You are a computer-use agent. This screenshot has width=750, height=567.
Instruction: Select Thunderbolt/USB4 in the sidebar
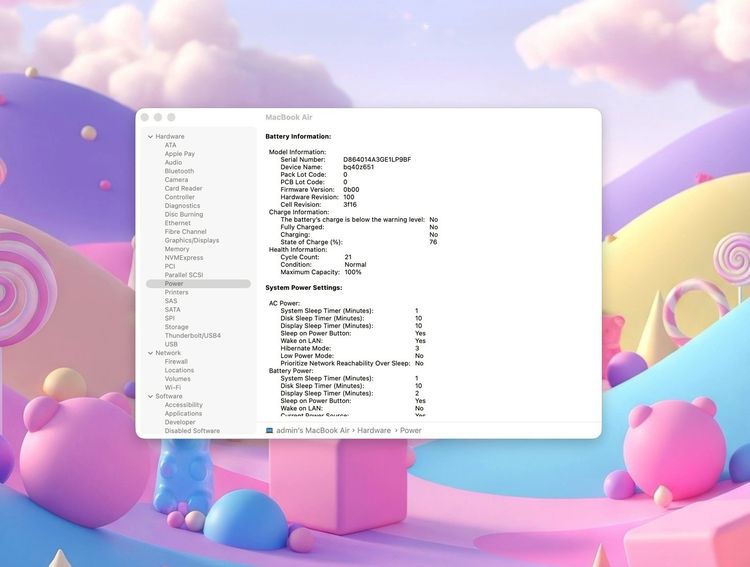pyautogui.click(x=193, y=335)
